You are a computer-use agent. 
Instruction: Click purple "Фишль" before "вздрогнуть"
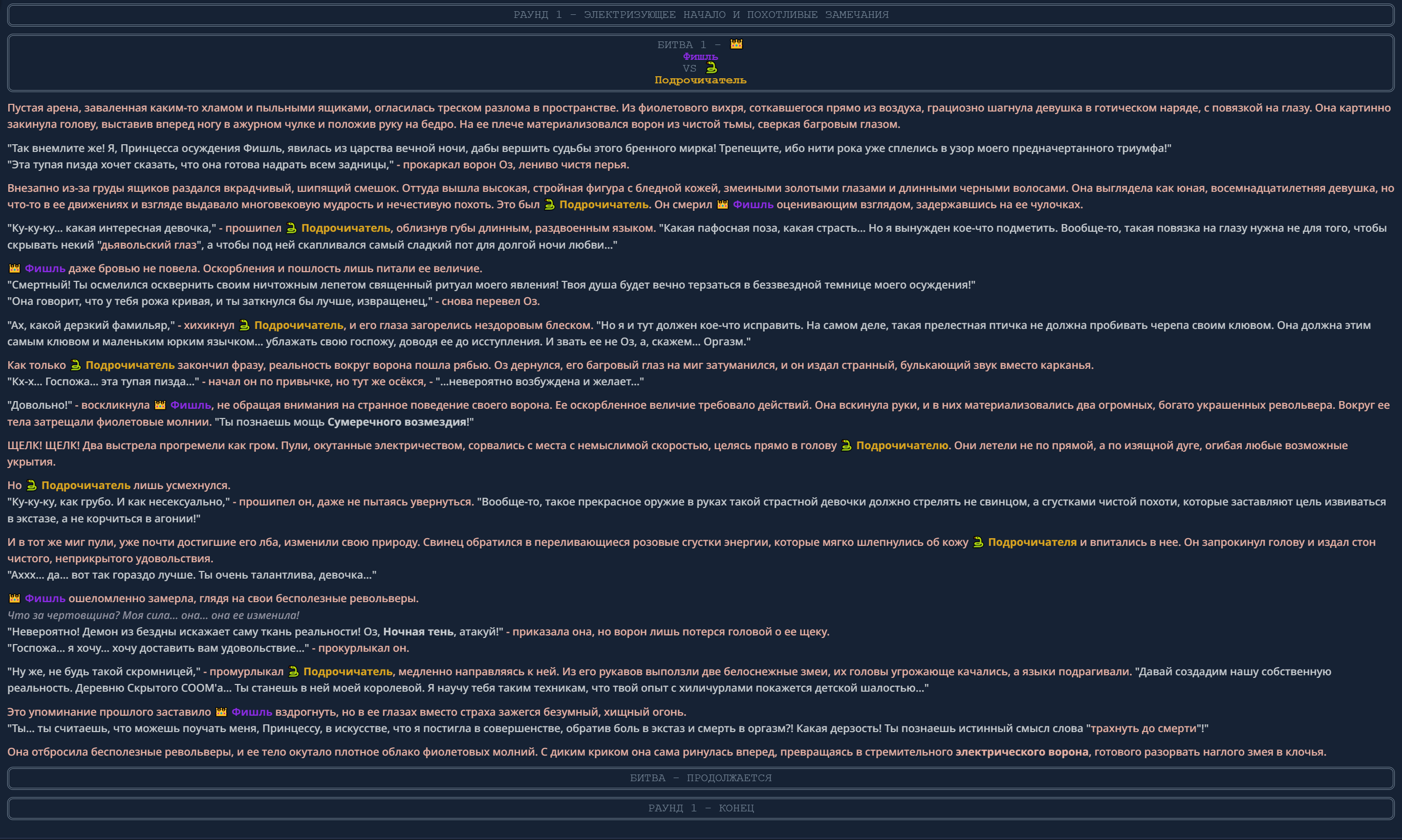(251, 712)
